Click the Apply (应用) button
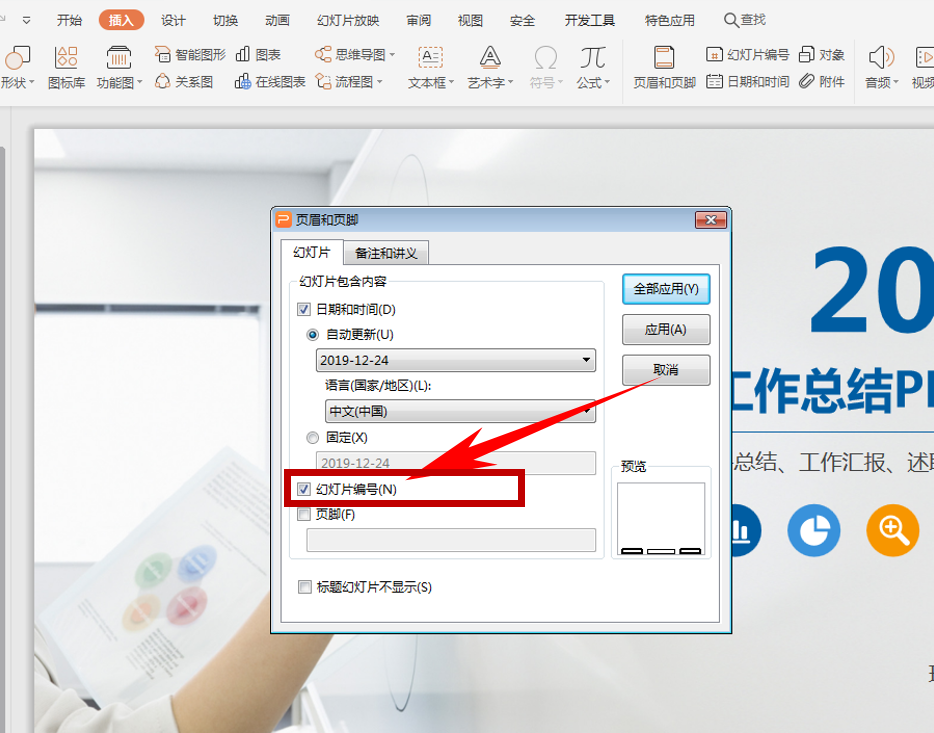The height and width of the screenshot is (733, 934). (666, 329)
